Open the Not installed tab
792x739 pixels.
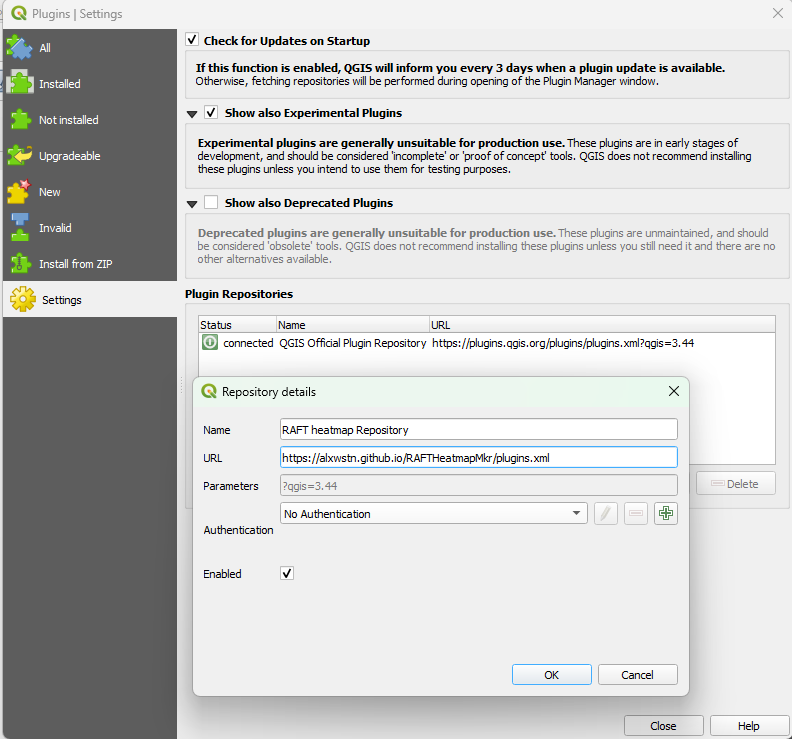(90, 120)
